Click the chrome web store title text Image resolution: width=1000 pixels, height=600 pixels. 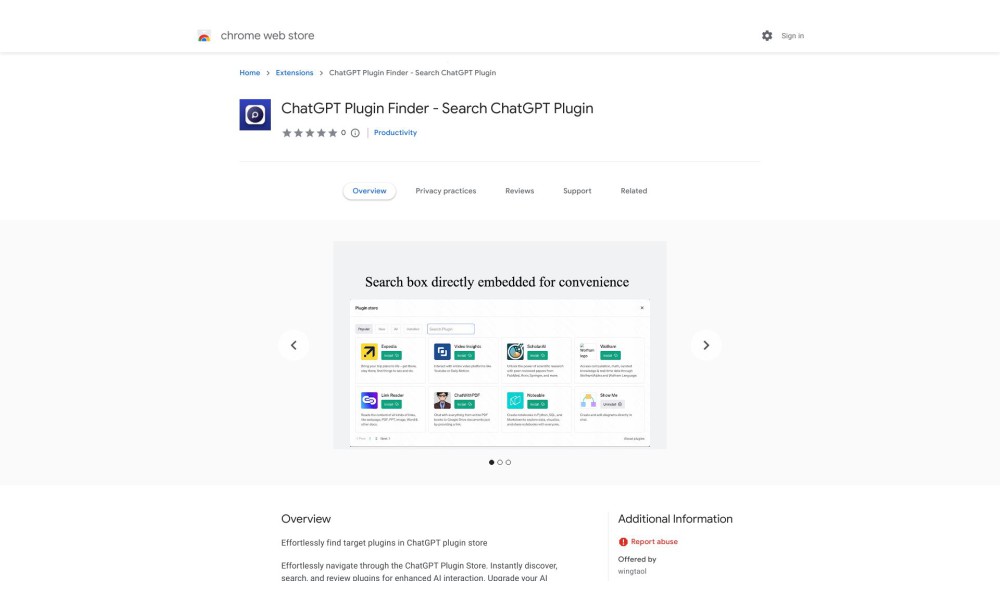click(x=267, y=36)
